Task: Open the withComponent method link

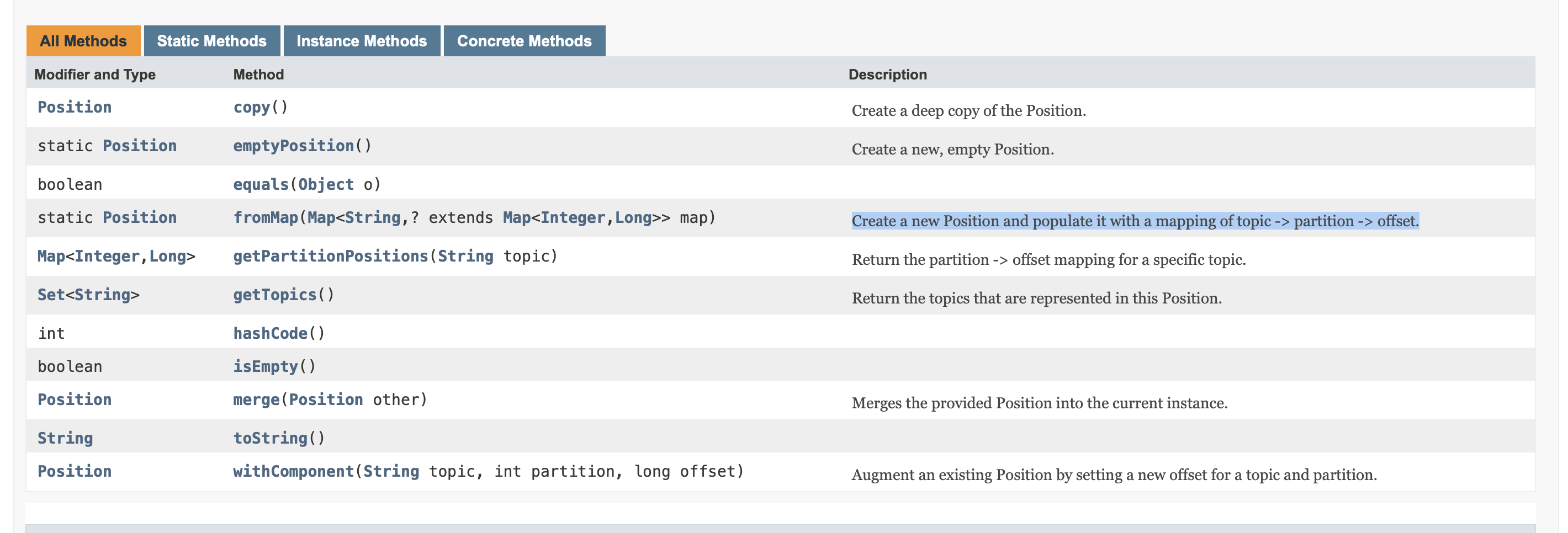Action: [293, 472]
